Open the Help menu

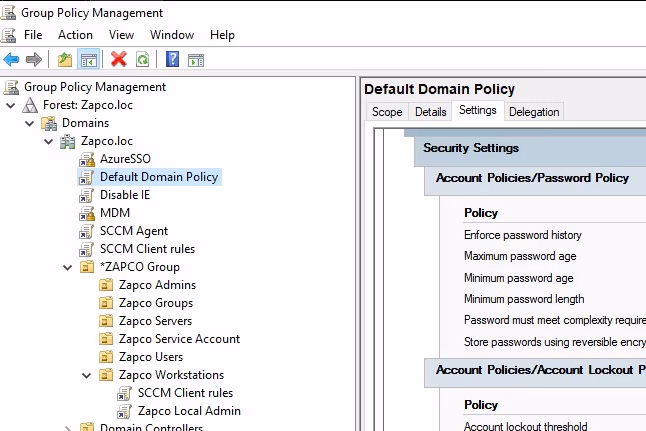(222, 35)
